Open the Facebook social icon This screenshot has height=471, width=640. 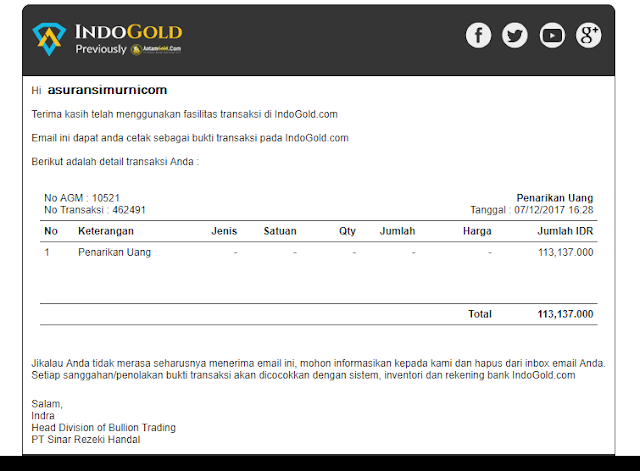tap(478, 35)
